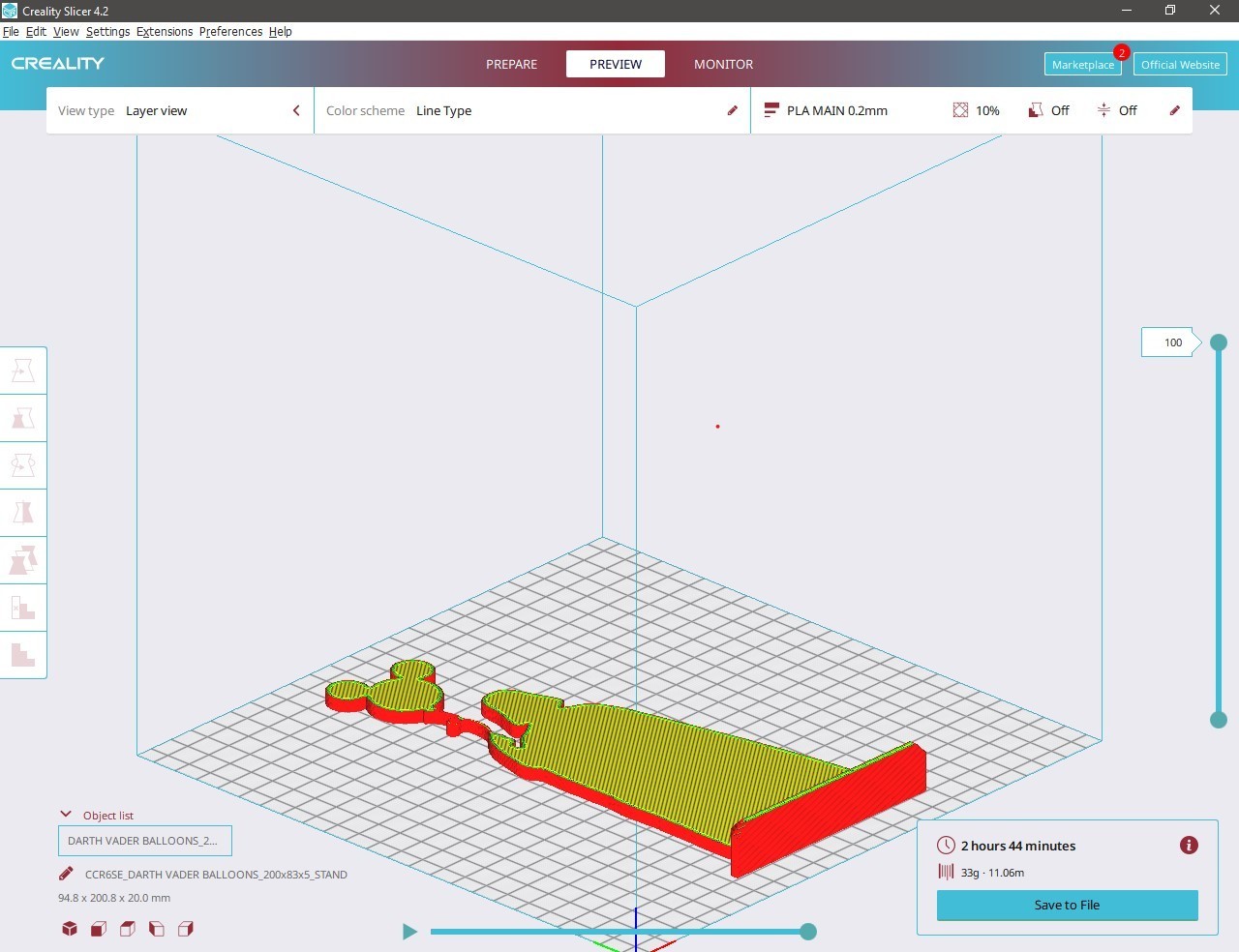Click the pencil beside the CCR6SE job name
Viewport: 1239px width, 952px height.
pos(66,874)
